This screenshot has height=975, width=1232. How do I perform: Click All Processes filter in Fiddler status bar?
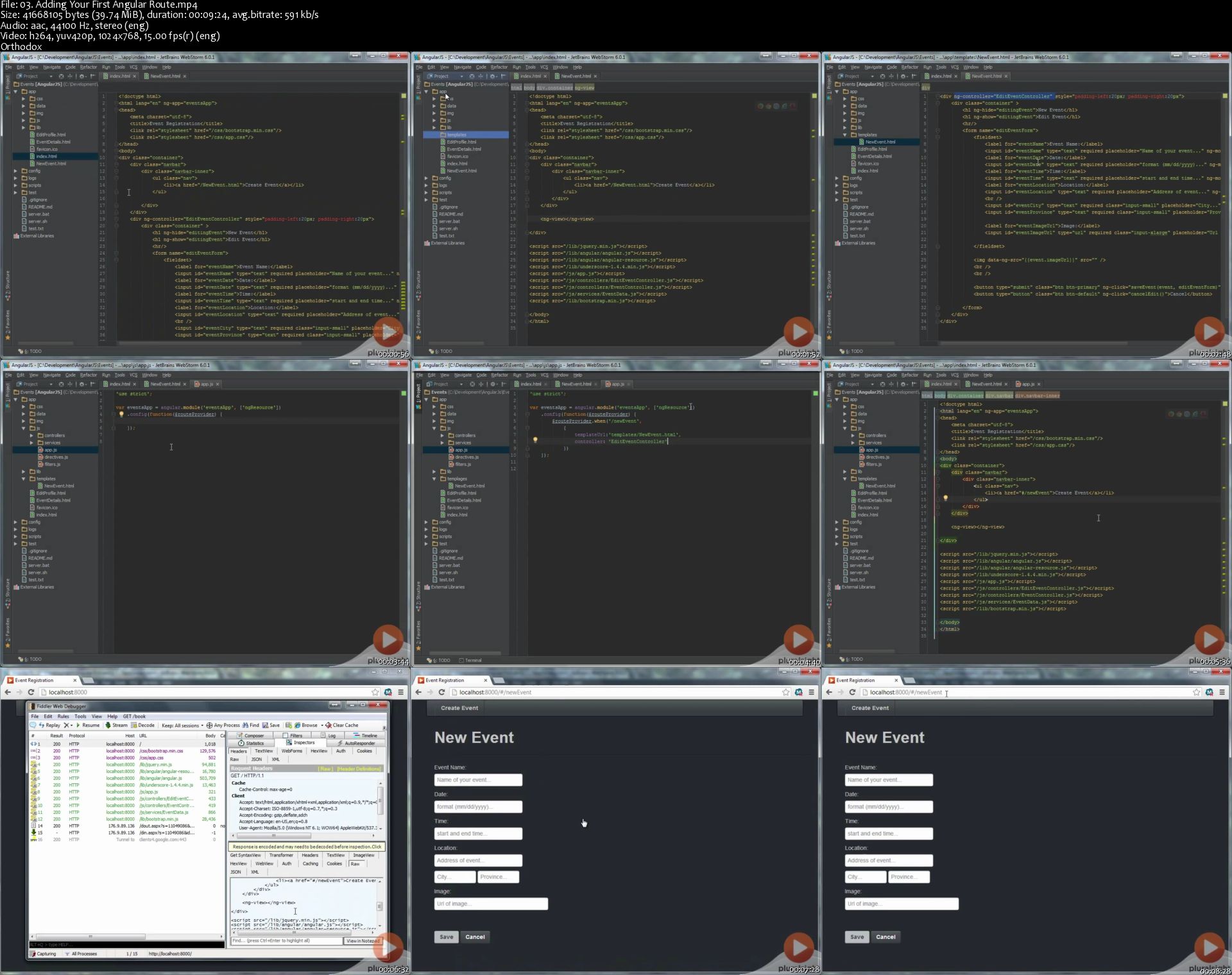click(x=81, y=954)
